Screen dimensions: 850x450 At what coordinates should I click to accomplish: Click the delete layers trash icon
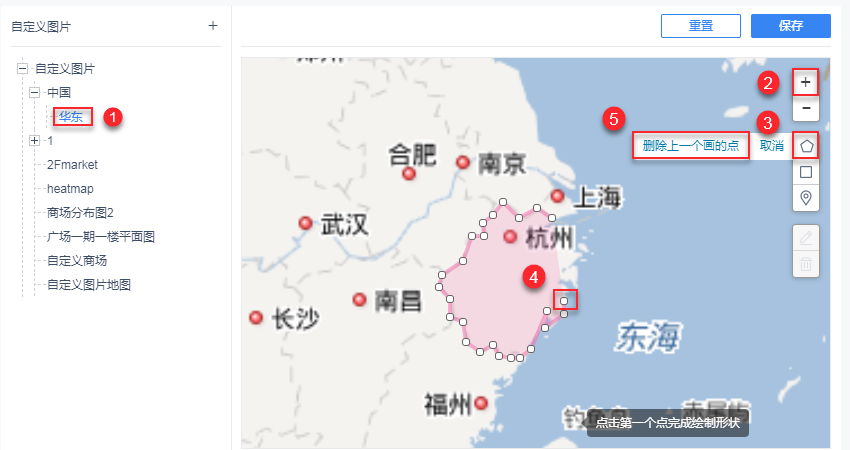(x=806, y=264)
